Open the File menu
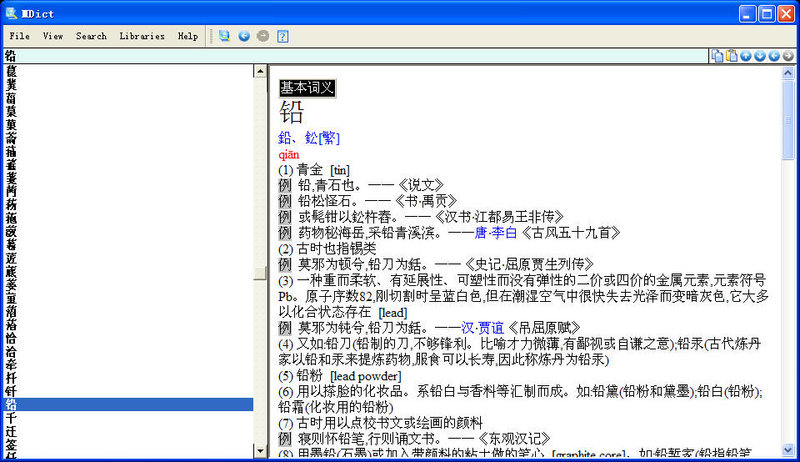The width and height of the screenshot is (800, 462). coord(19,36)
